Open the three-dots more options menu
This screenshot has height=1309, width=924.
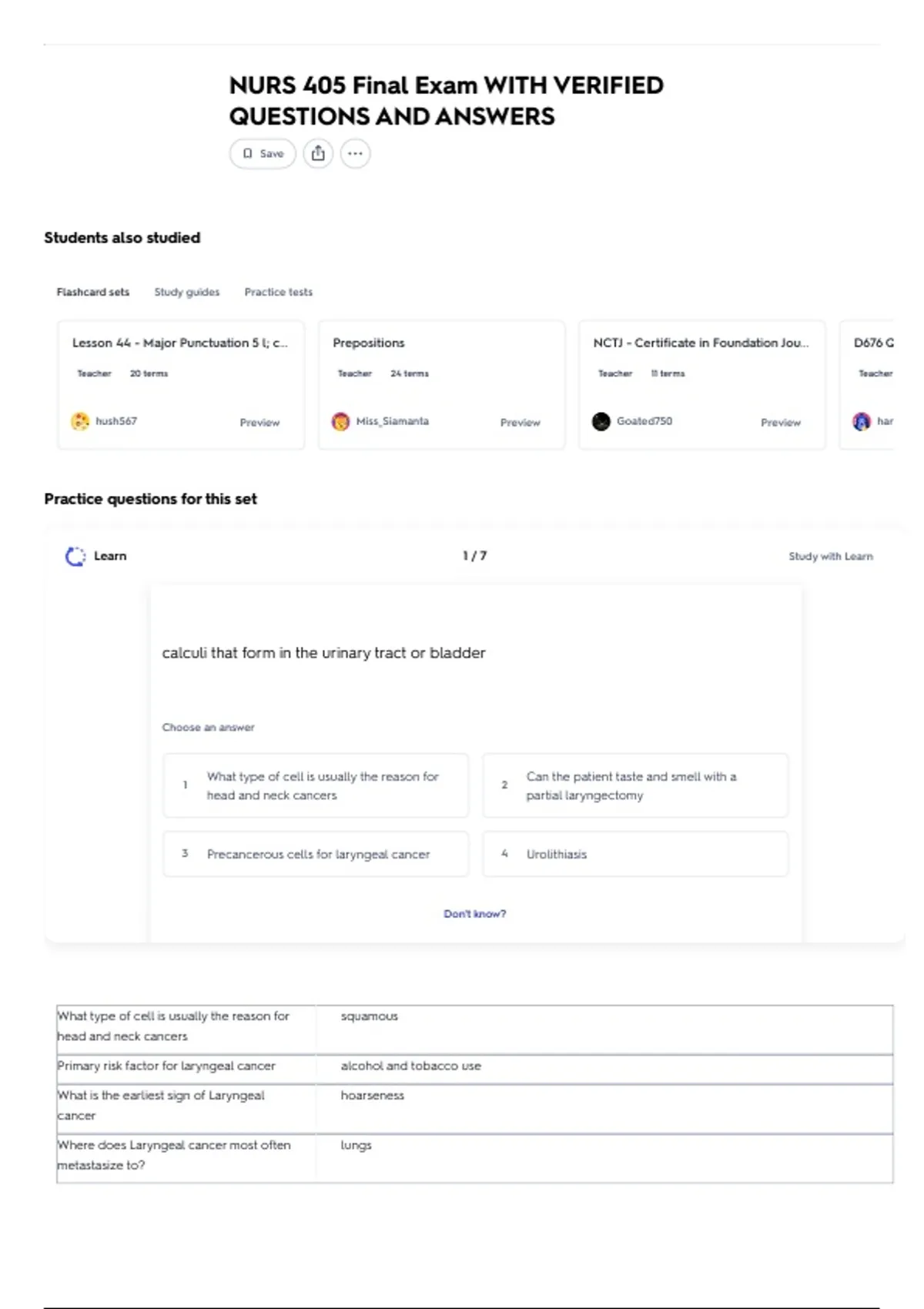355,153
